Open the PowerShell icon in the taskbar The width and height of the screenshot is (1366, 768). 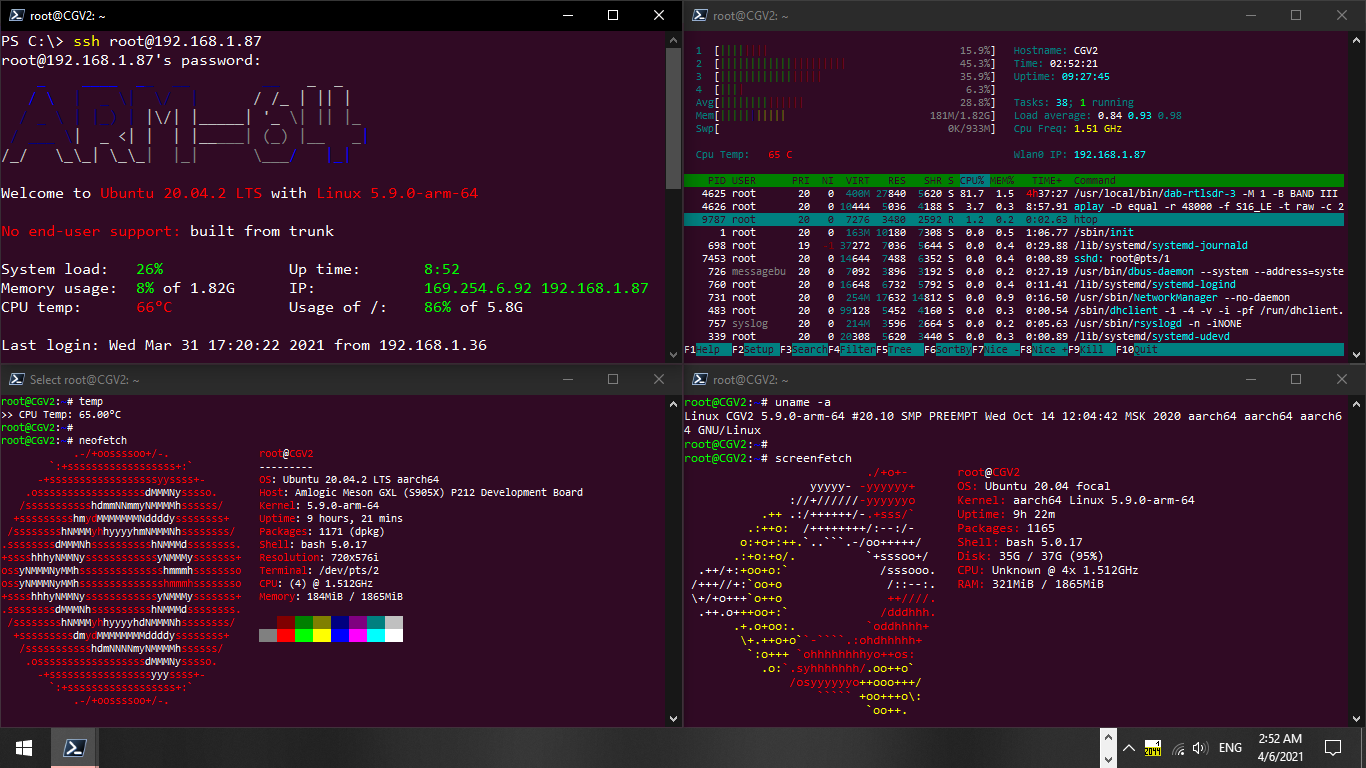point(74,747)
